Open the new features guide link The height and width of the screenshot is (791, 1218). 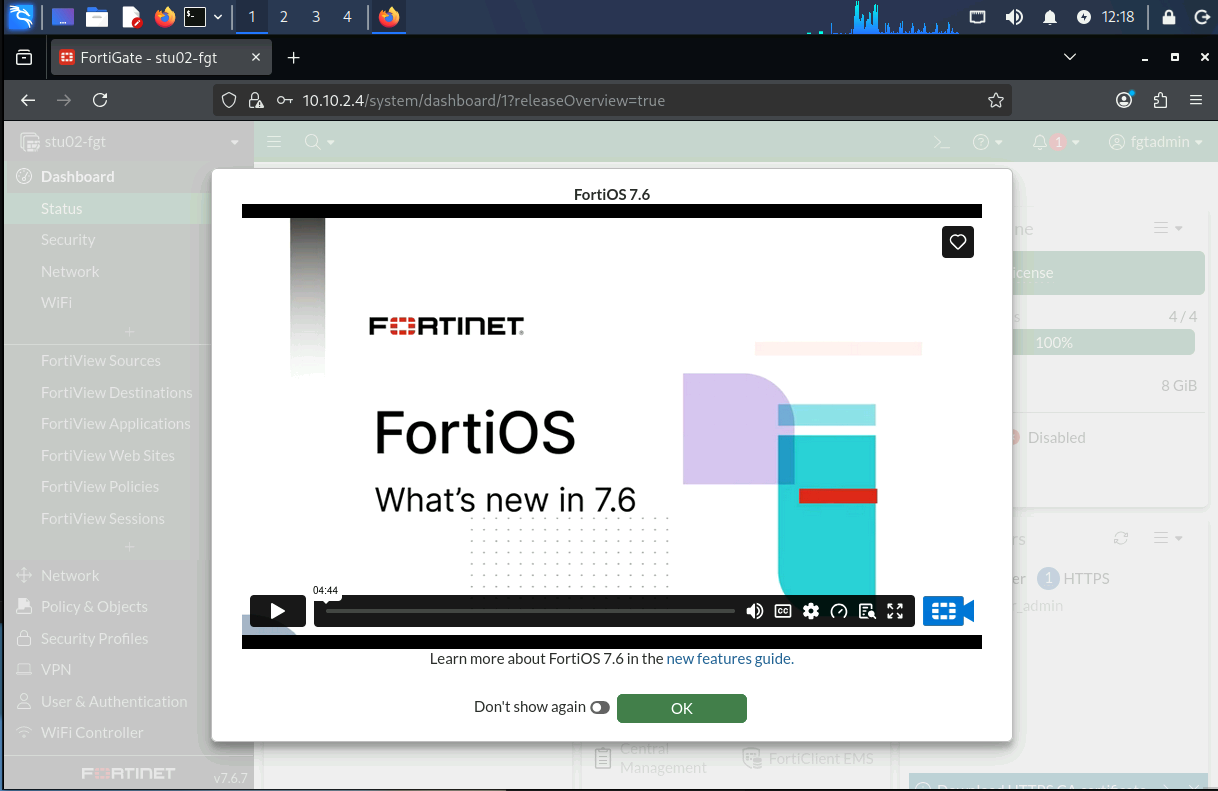pyautogui.click(x=730, y=659)
